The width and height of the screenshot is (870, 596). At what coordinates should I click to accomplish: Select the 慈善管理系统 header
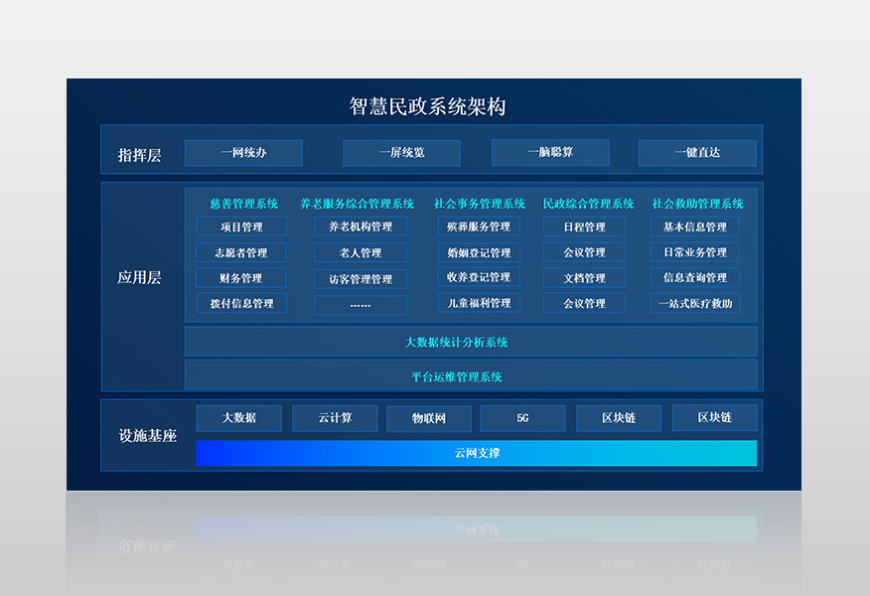coord(240,203)
